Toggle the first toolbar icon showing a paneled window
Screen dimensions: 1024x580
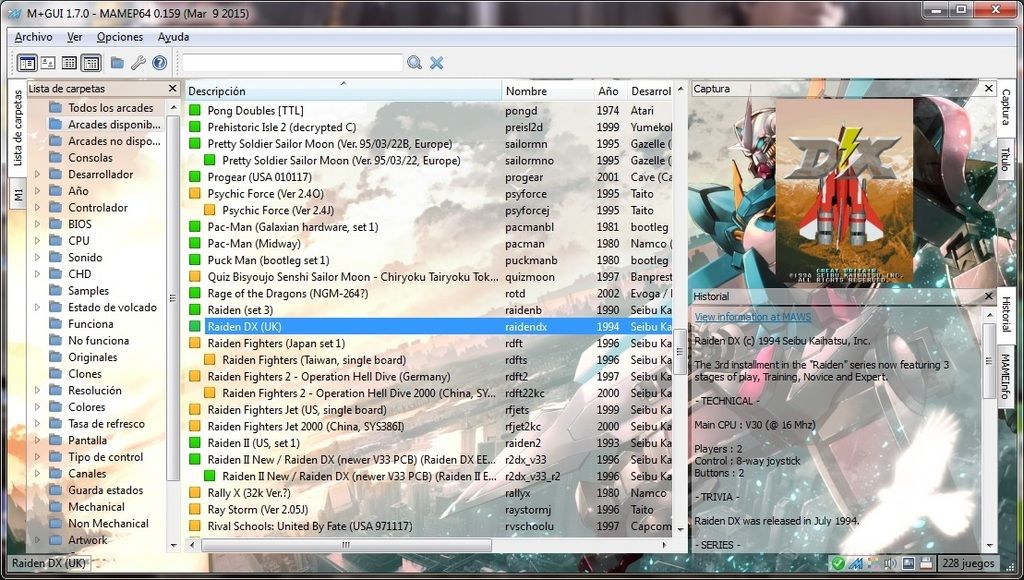27,63
